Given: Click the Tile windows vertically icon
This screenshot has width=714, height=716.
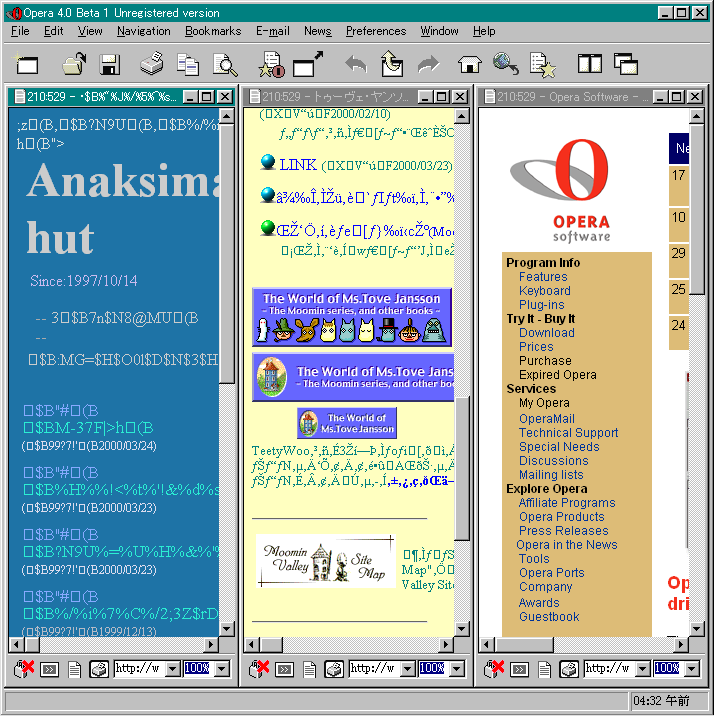Looking at the screenshot, I should 589,63.
